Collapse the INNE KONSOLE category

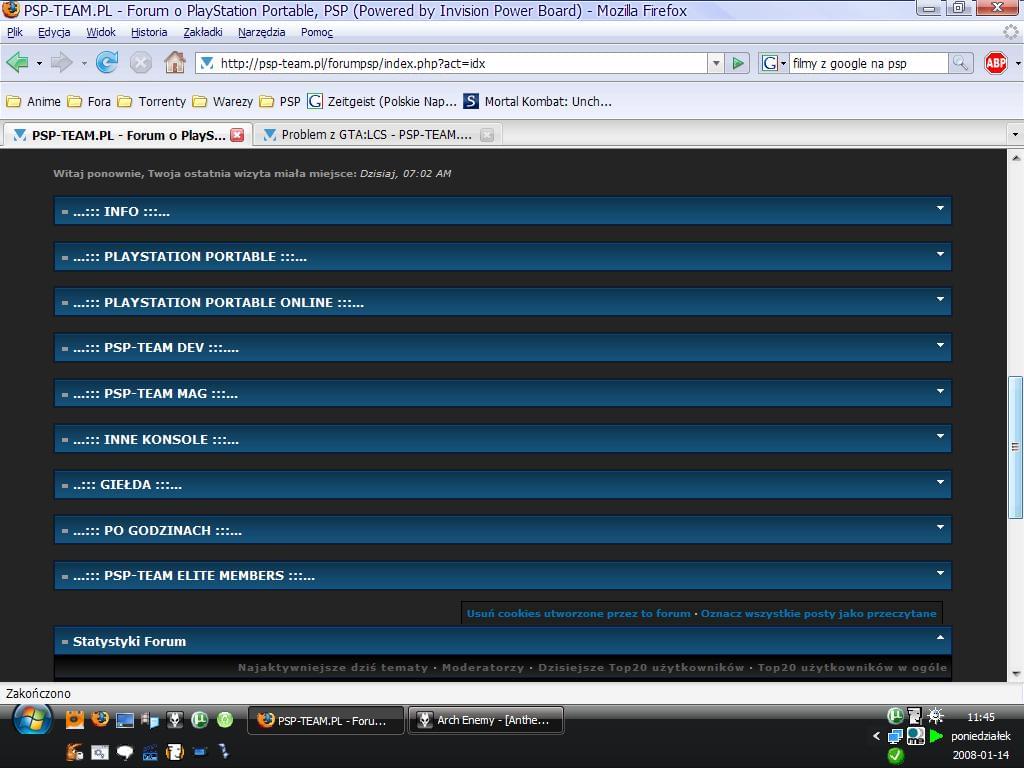940,436
